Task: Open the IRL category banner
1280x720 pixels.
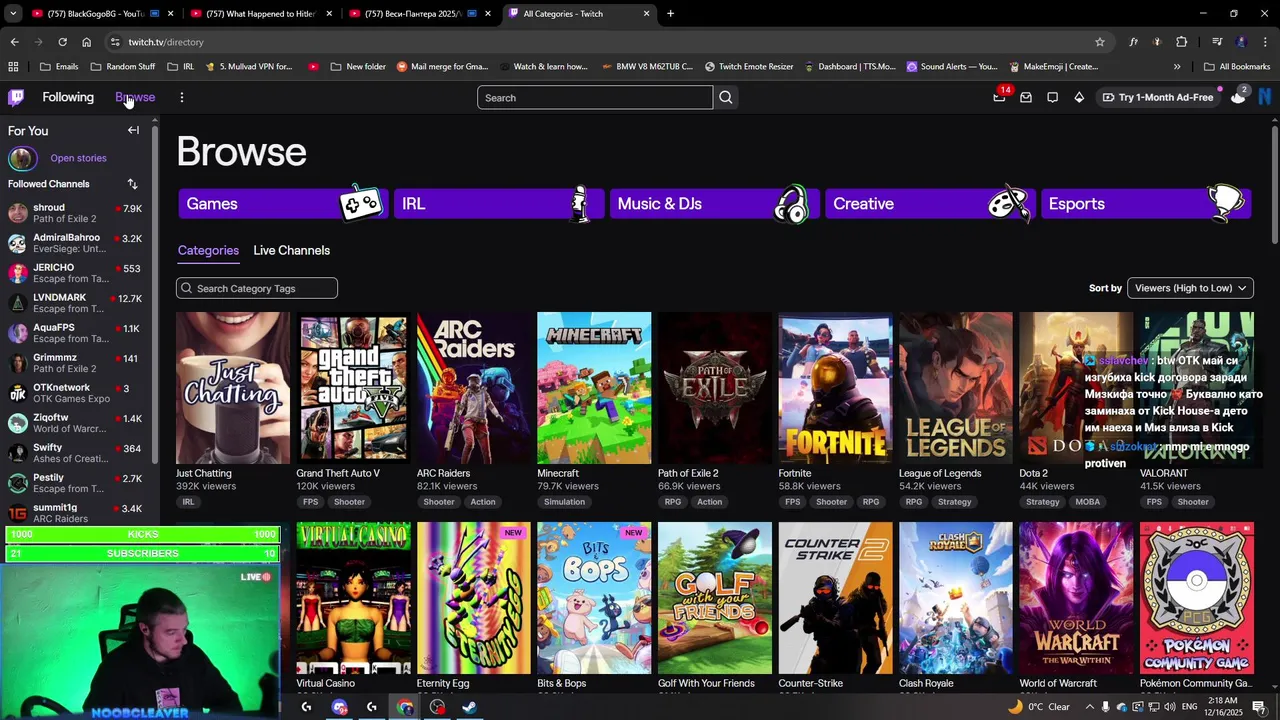Action: 499,203
